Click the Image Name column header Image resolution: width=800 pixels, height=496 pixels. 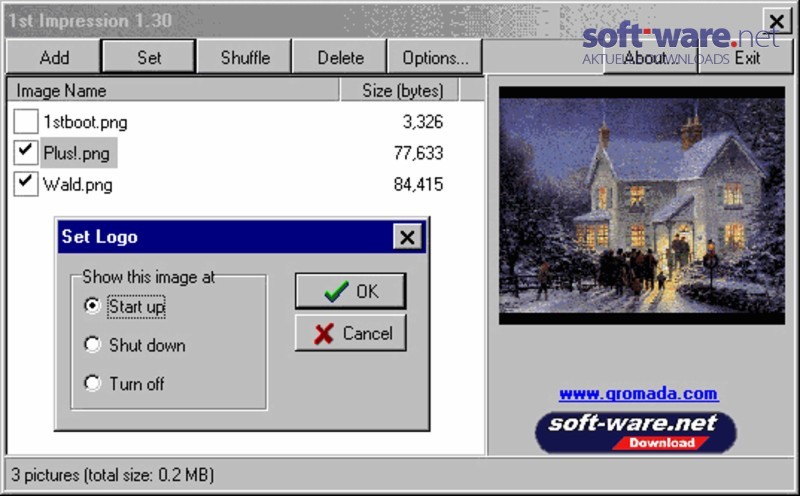[173, 90]
